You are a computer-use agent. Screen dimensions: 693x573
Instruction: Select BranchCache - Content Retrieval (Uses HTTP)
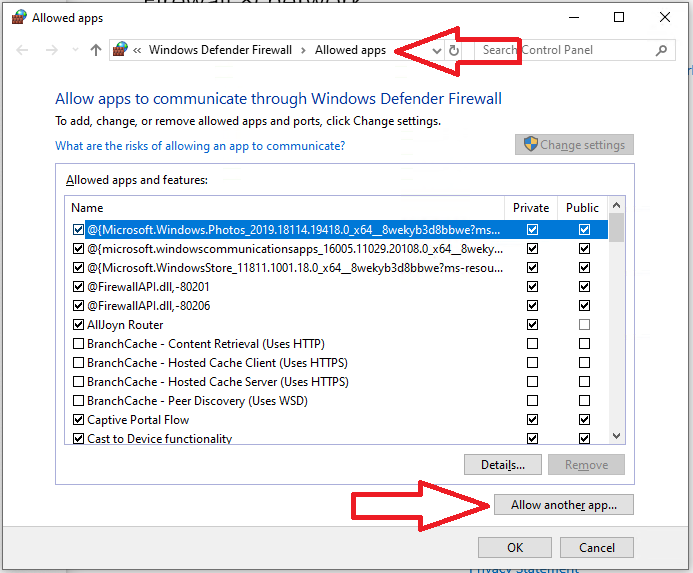click(206, 344)
